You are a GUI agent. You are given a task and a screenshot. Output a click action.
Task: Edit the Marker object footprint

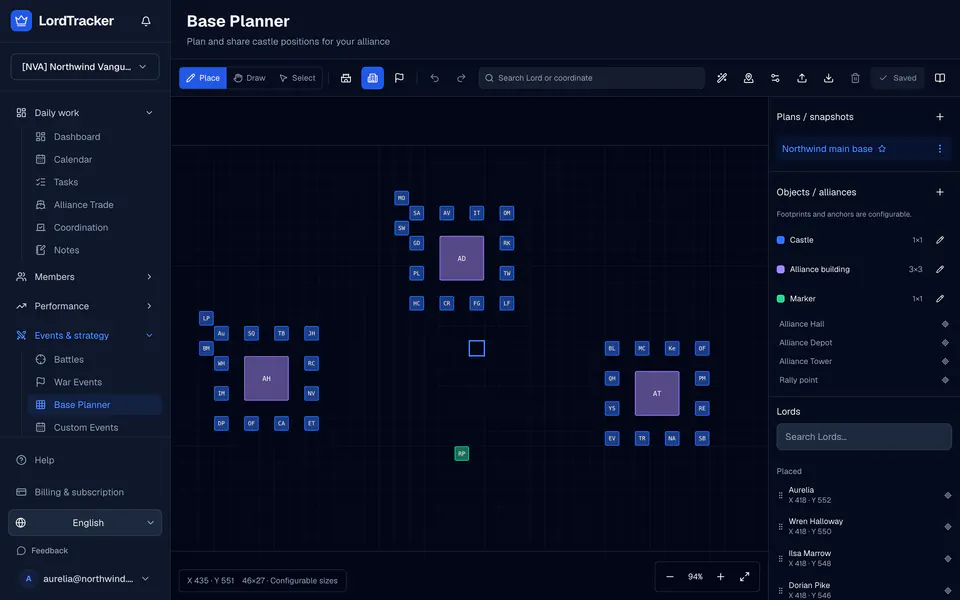(940, 299)
